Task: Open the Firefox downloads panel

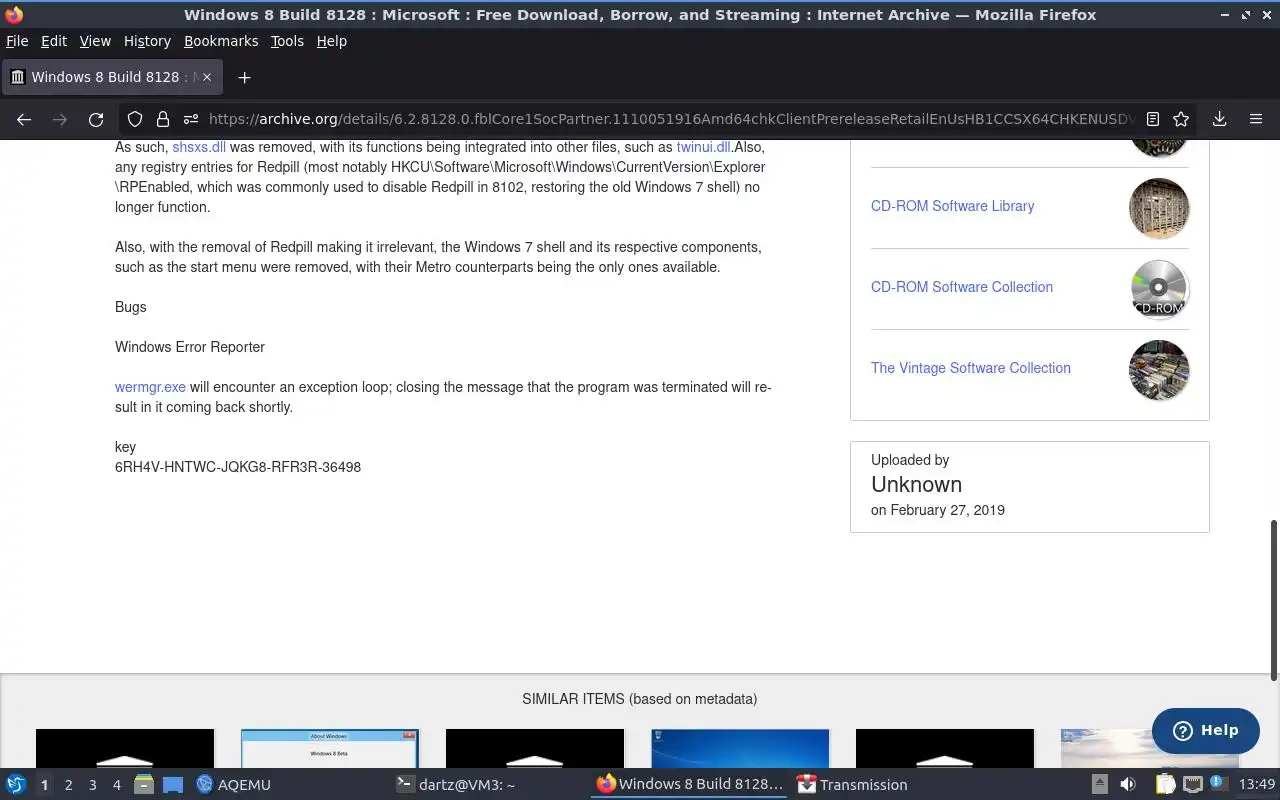Action: 1220,119
